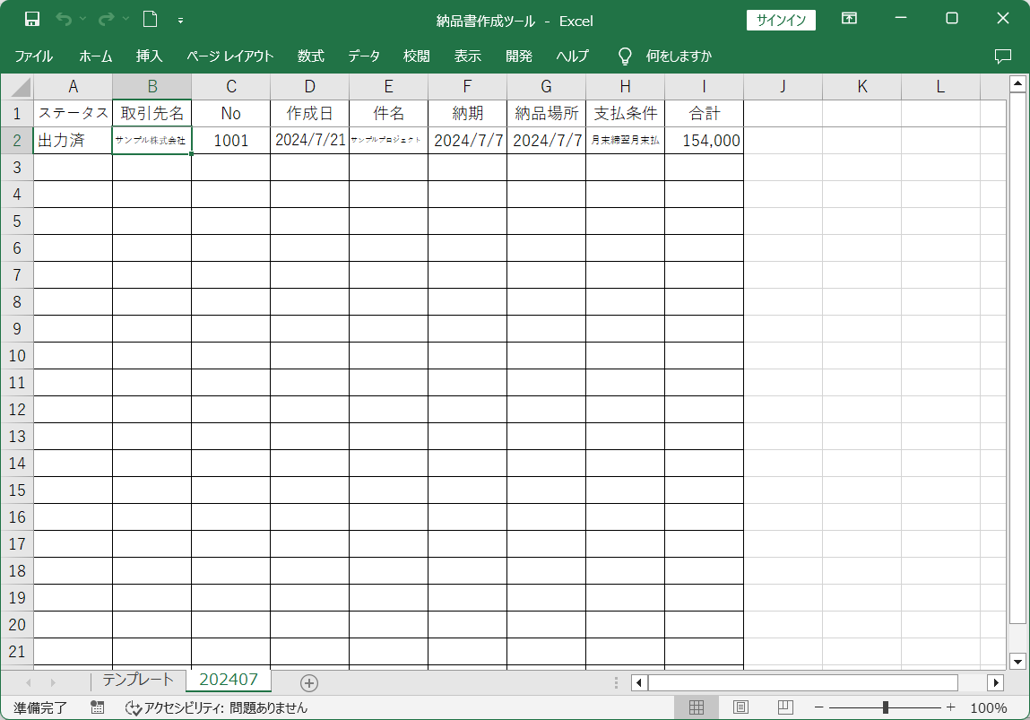
Task: Click the サインイン button
Action: (781, 20)
